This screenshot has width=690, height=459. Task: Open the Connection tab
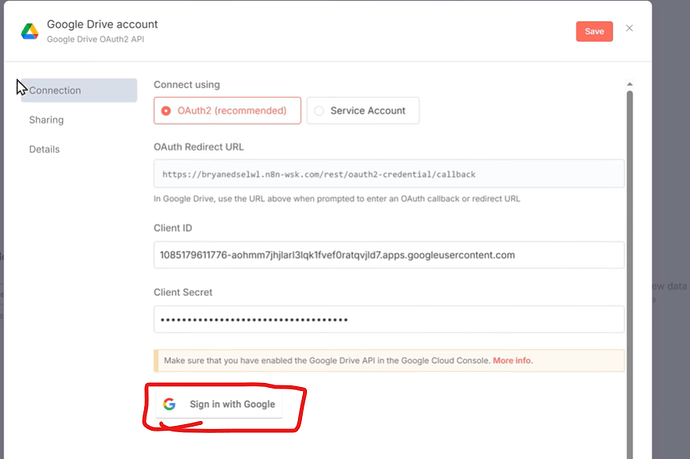(x=79, y=90)
